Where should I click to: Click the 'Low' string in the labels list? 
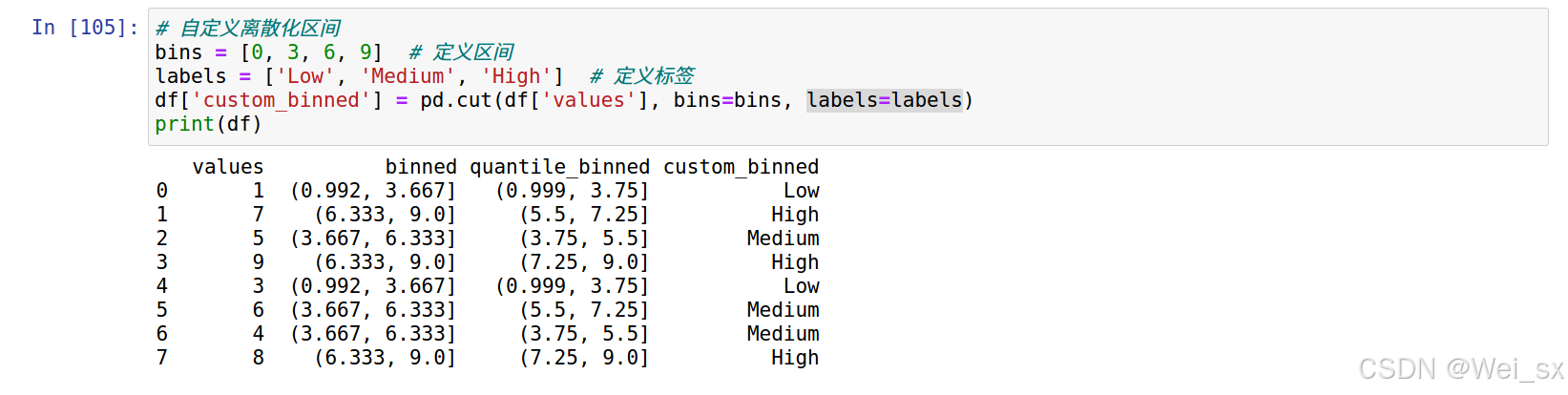304,76
